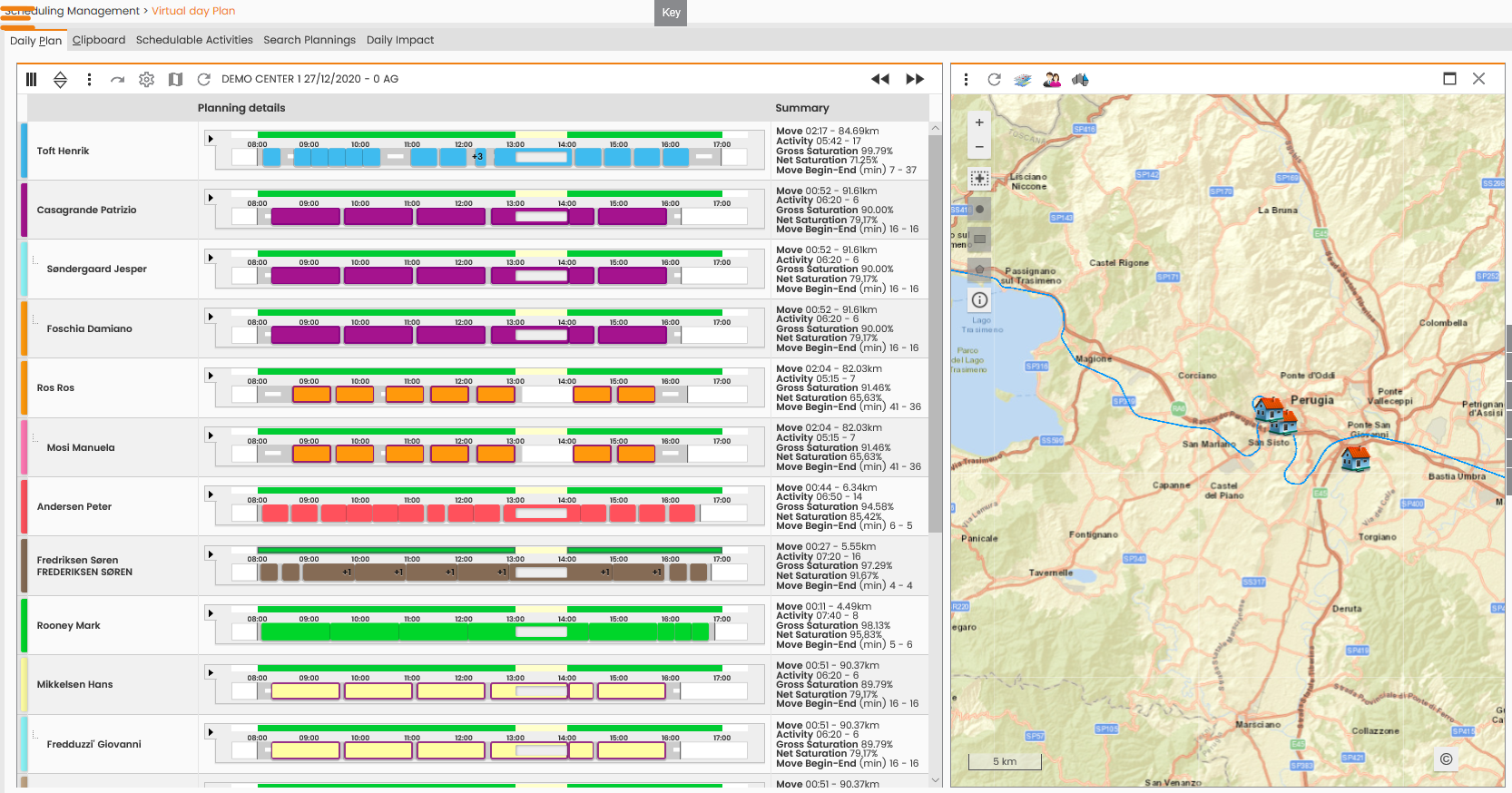Expand Rooney Mark timeline row
The width and height of the screenshot is (1512, 793).
pyautogui.click(x=210, y=613)
